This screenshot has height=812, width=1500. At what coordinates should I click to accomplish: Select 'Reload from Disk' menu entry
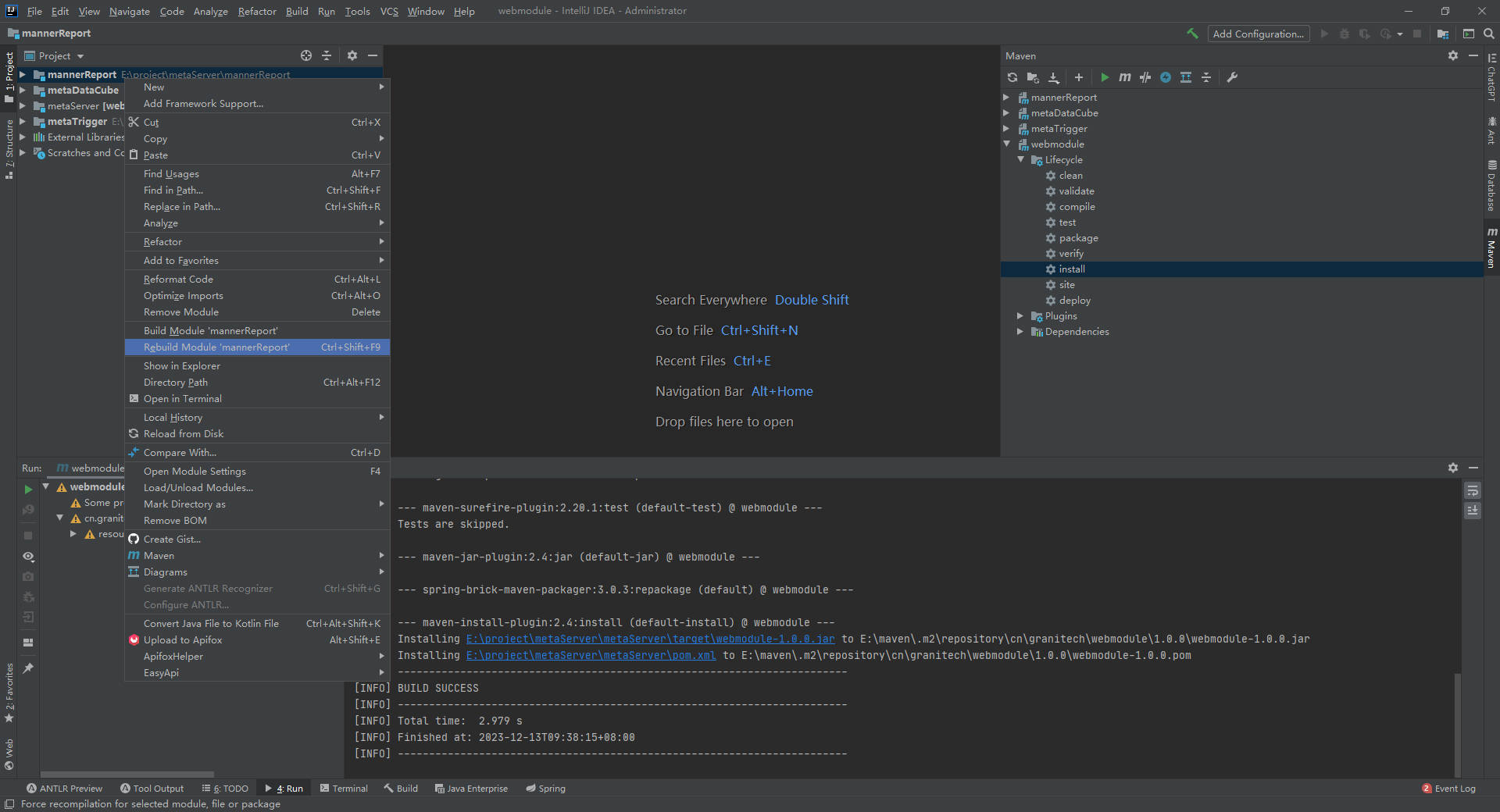click(x=257, y=434)
